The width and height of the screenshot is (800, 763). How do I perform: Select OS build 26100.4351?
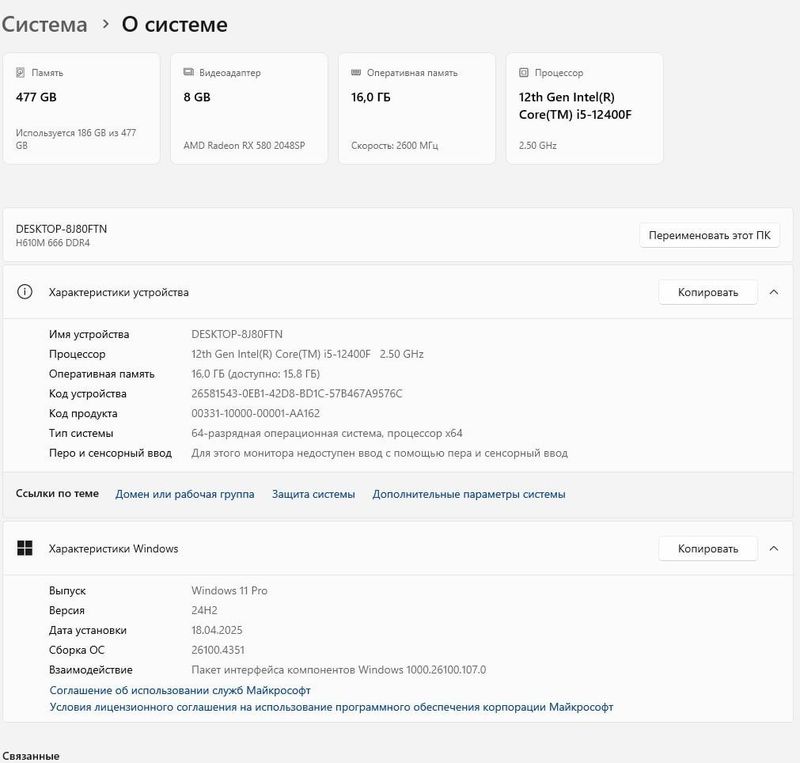[218, 650]
